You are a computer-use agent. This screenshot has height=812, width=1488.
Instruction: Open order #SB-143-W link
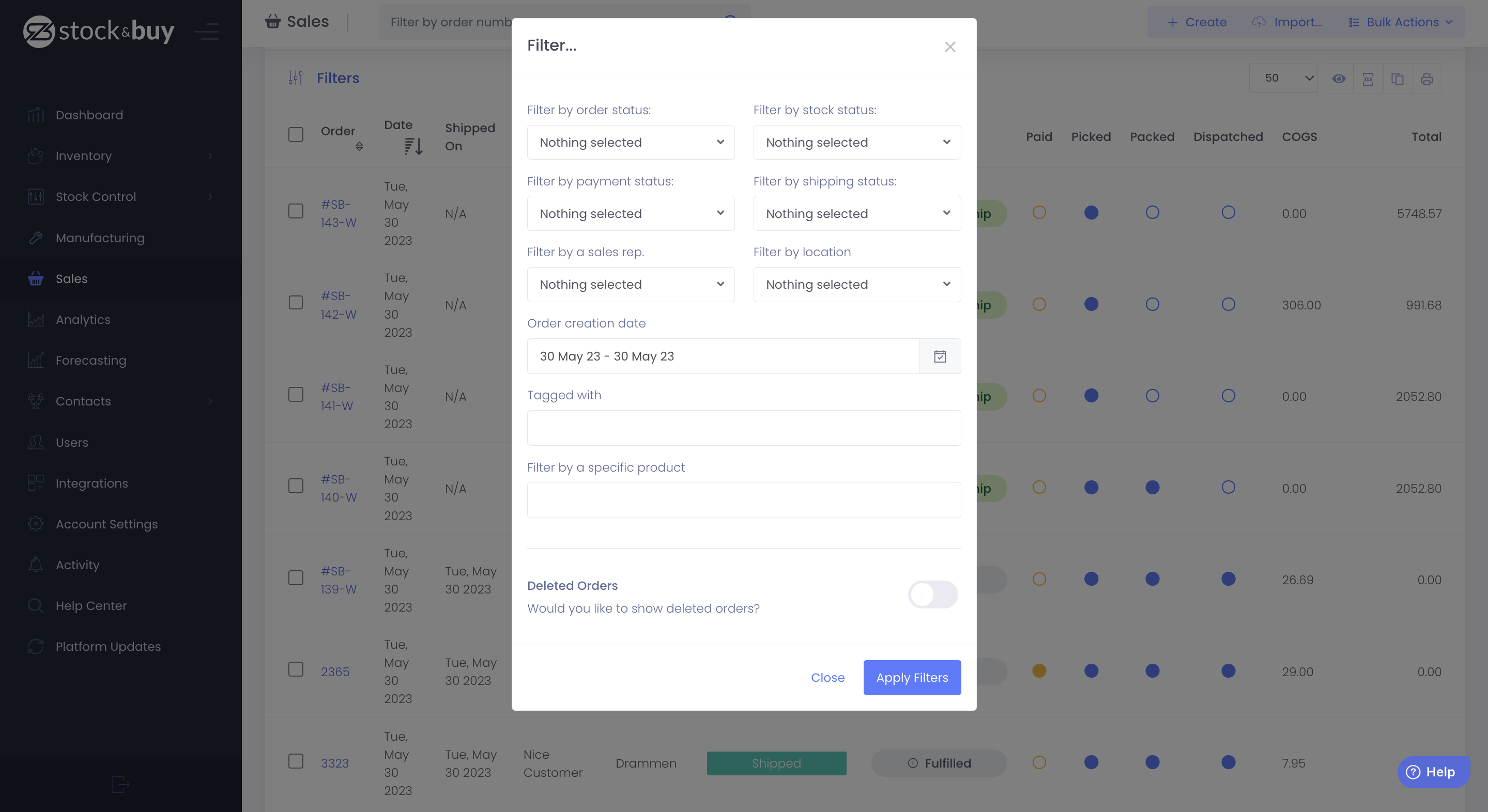[x=339, y=213]
